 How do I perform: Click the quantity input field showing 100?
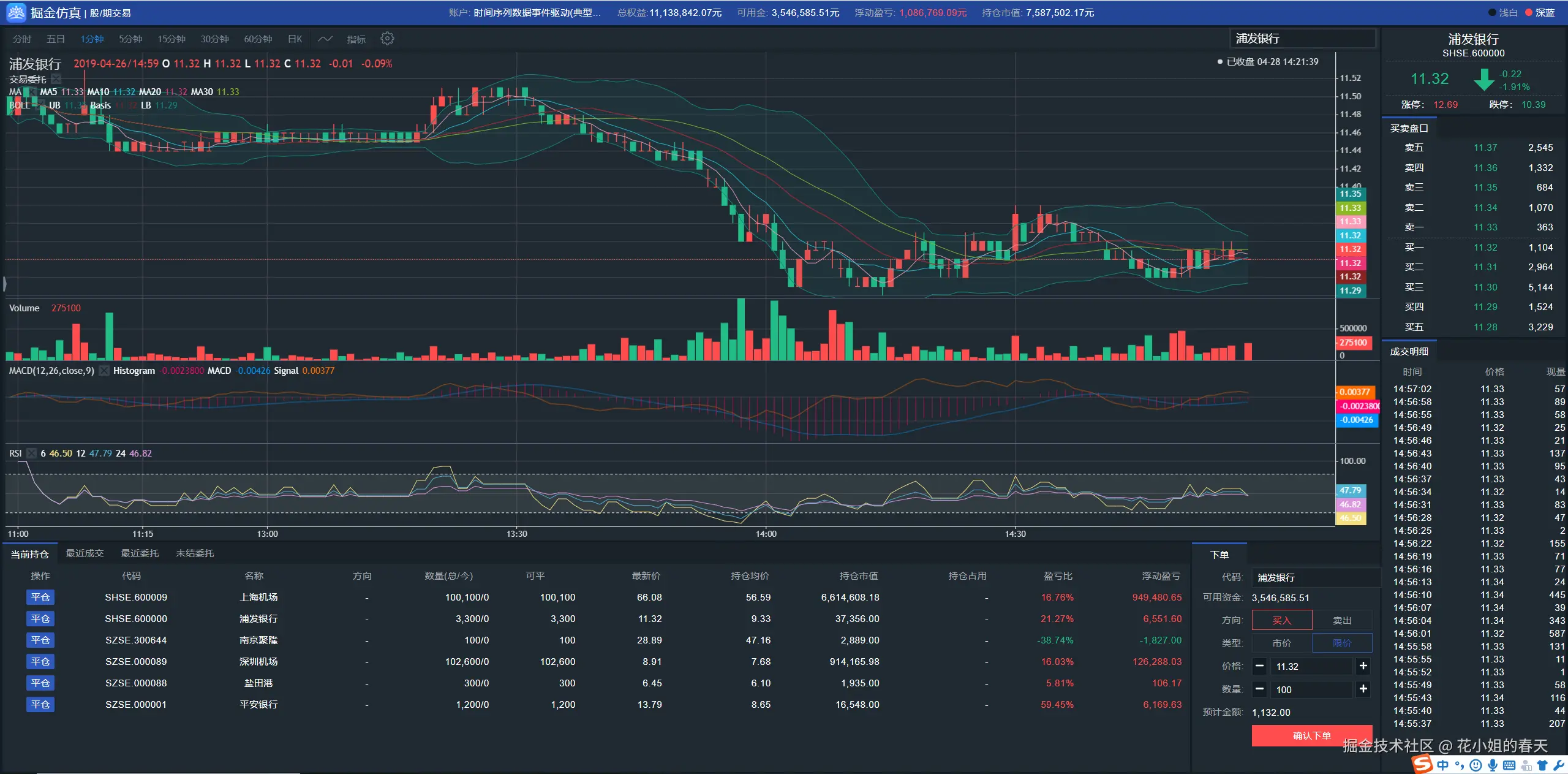pos(1311,689)
